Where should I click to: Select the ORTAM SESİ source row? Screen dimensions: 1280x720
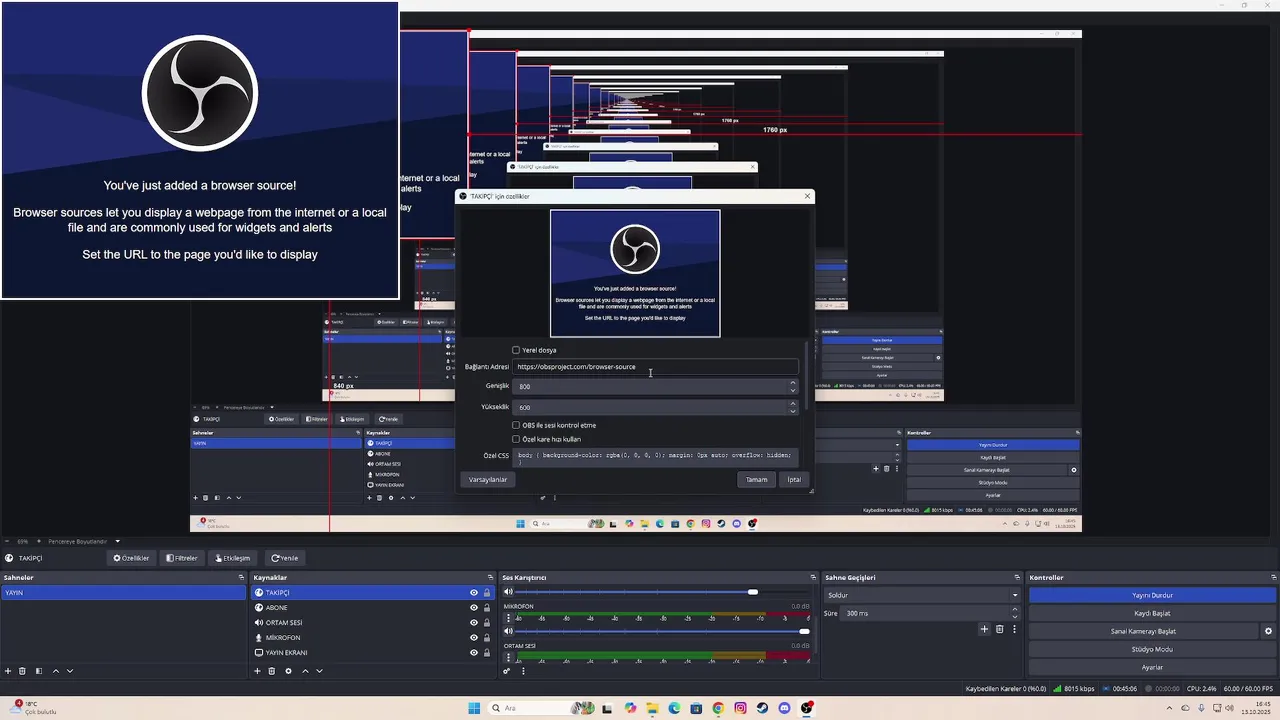[x=372, y=623]
